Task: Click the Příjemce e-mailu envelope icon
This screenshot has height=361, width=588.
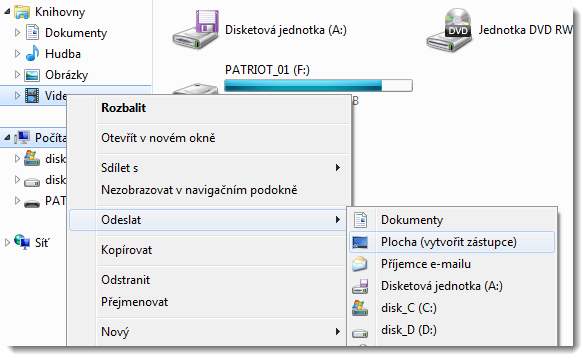Action: click(360, 264)
